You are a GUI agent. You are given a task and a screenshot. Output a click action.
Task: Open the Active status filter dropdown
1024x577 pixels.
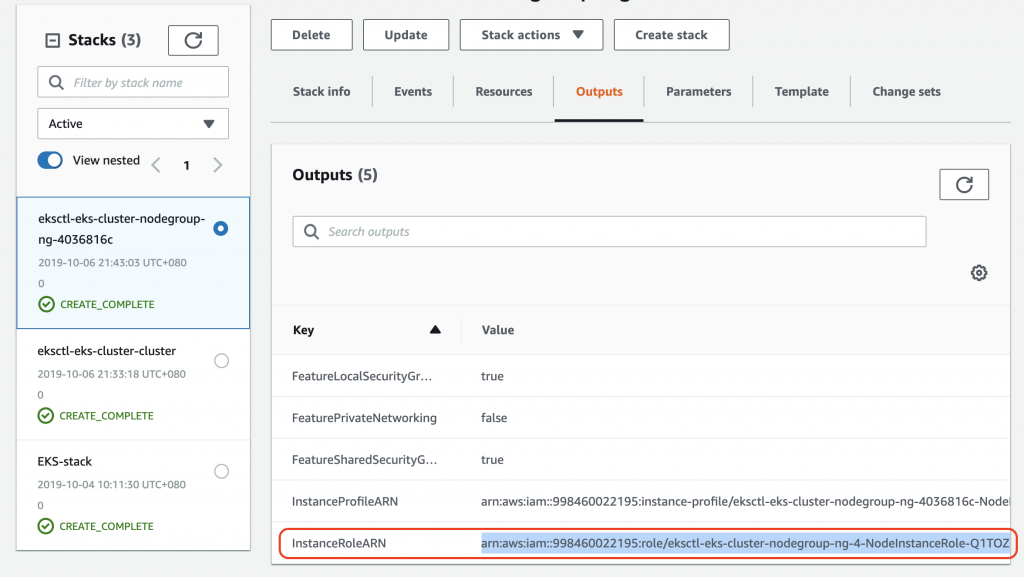(x=133, y=123)
